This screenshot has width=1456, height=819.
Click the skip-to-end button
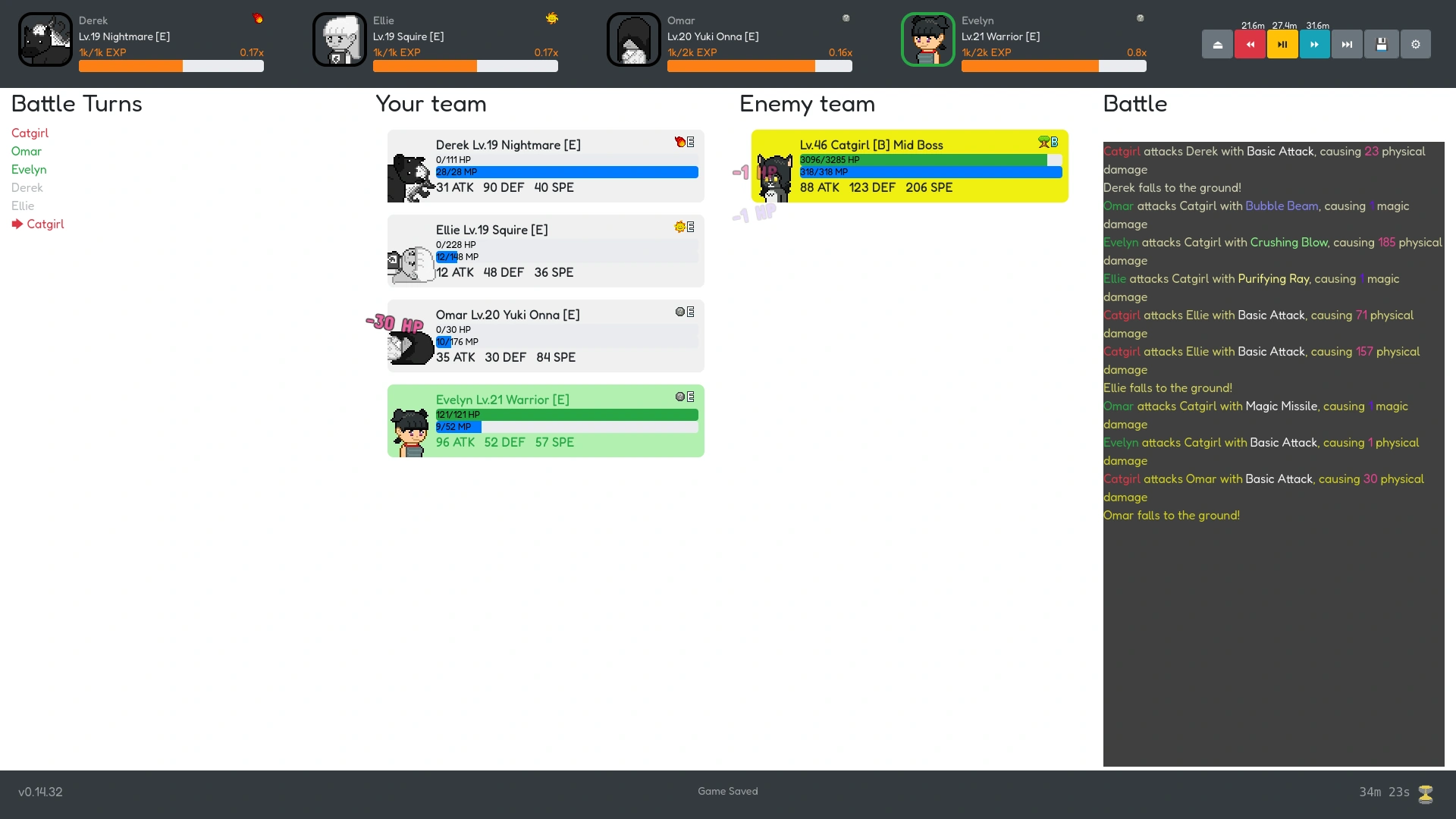pyautogui.click(x=1347, y=45)
